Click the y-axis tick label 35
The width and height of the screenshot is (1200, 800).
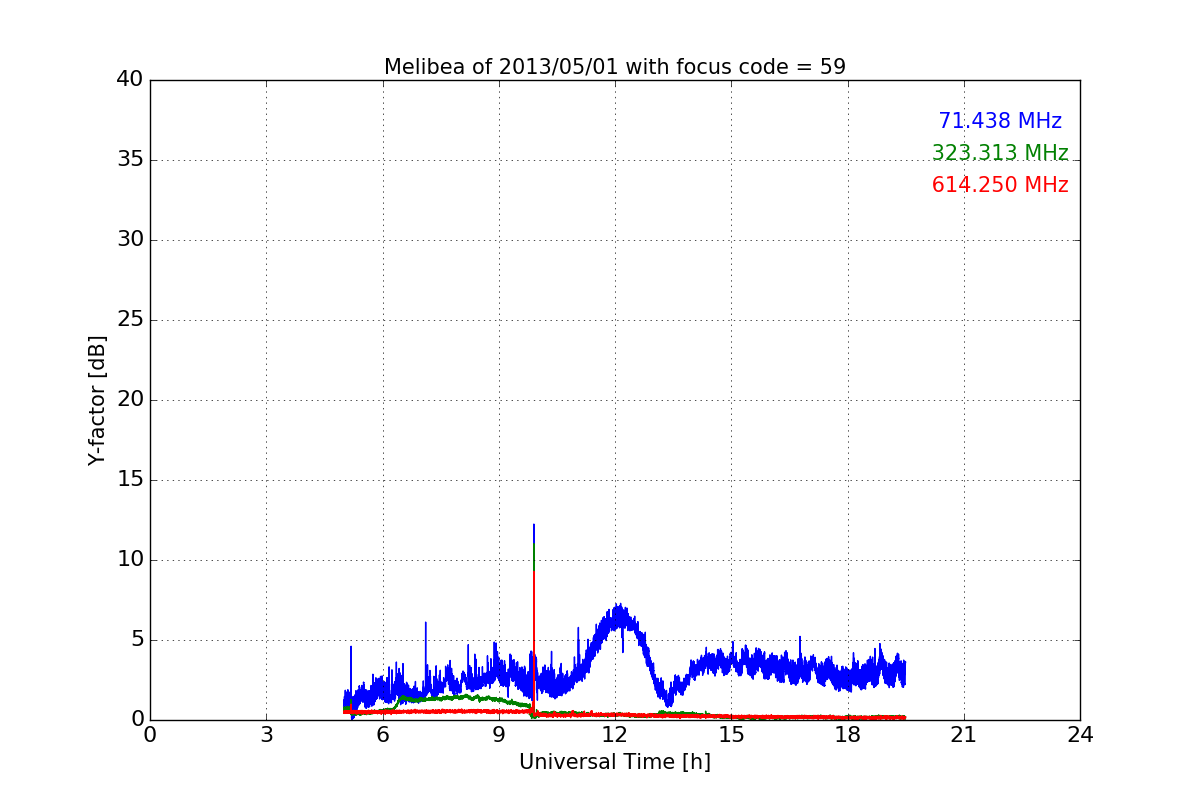130,160
